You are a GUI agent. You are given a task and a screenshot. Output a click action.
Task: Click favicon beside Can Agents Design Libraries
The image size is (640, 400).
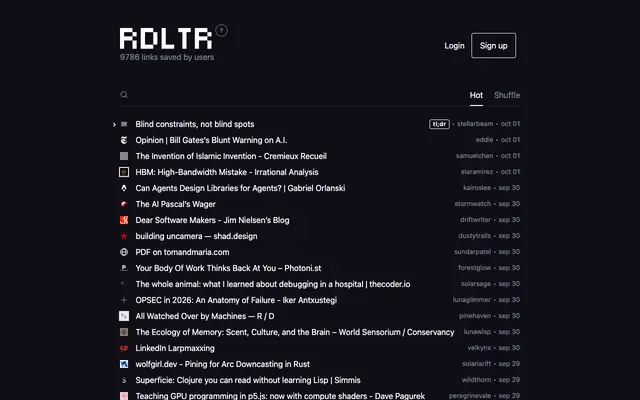[124, 188]
